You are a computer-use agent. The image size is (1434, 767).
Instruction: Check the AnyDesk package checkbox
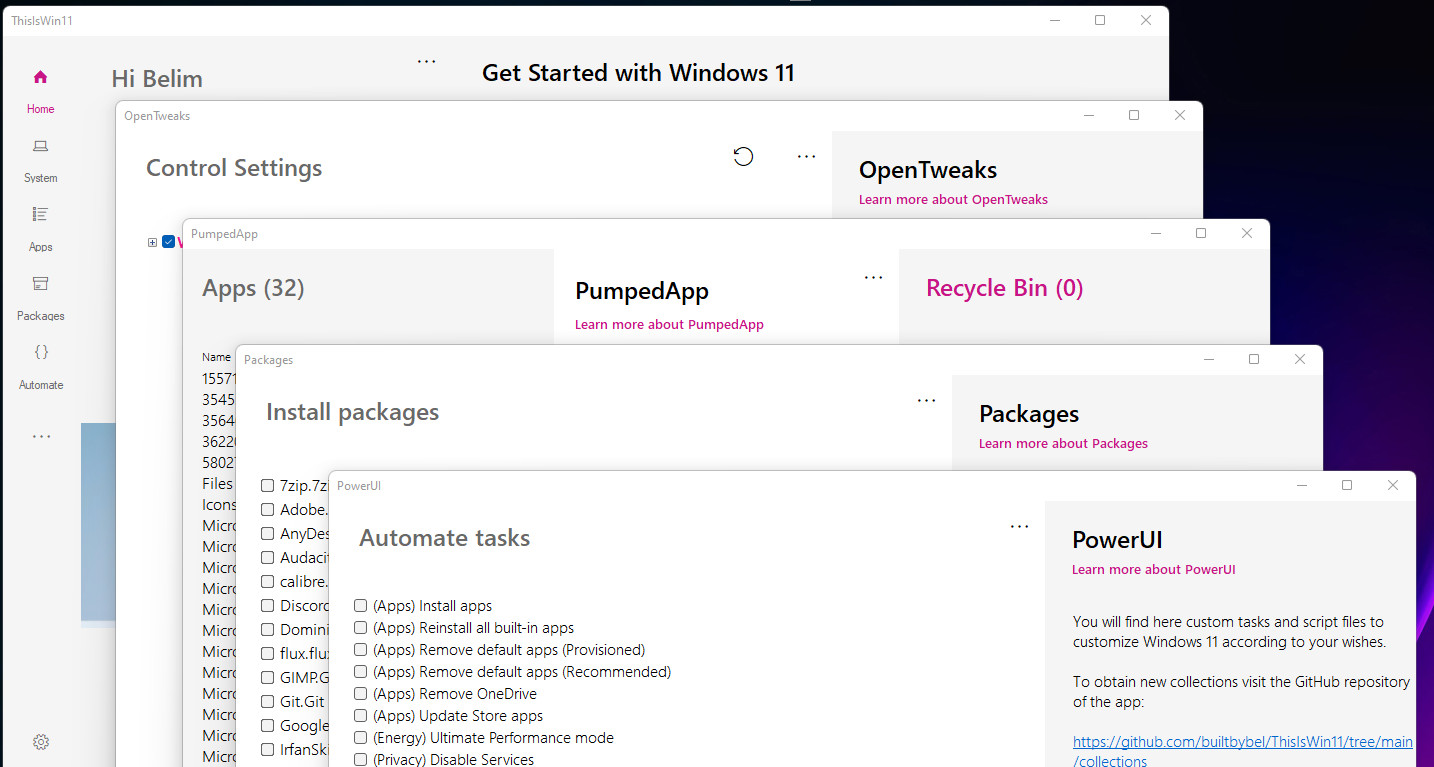[268, 533]
